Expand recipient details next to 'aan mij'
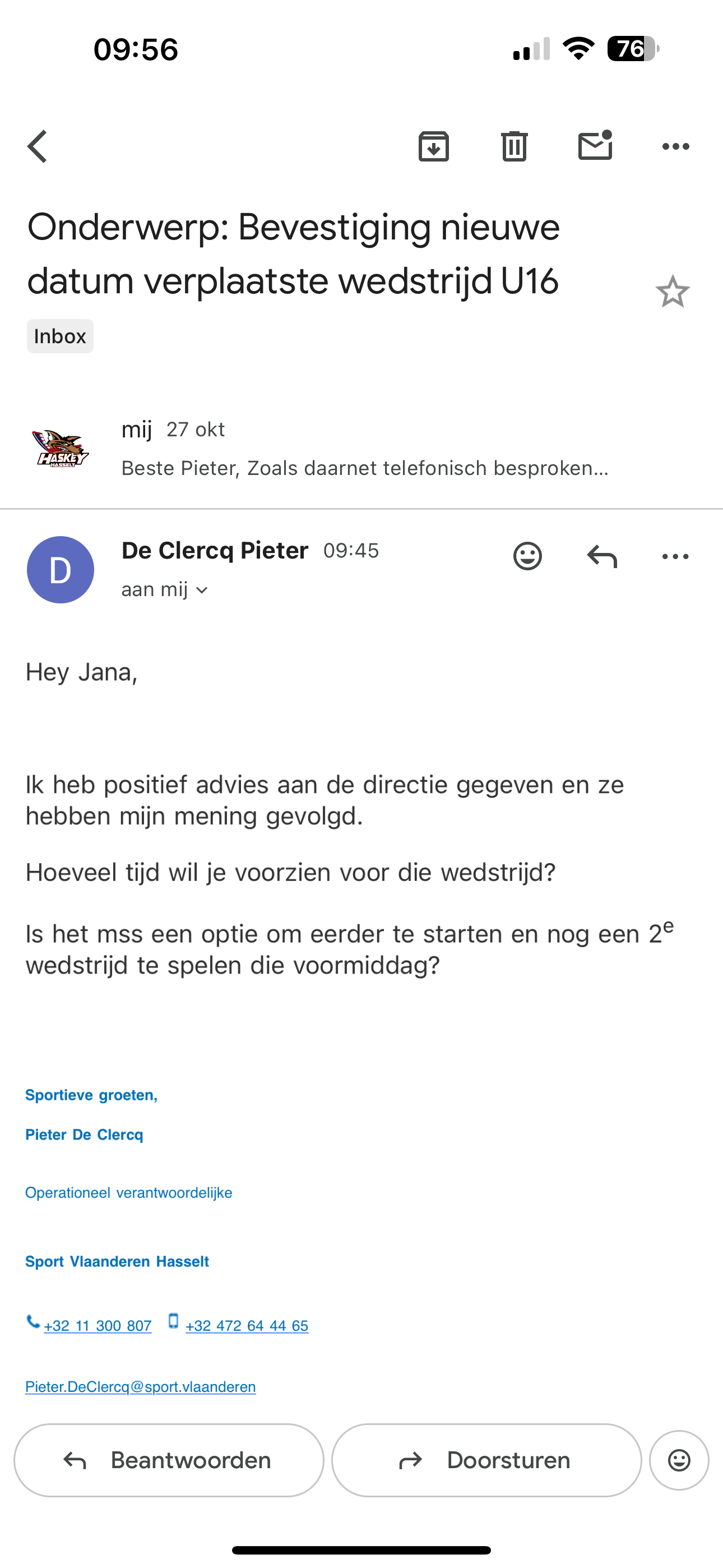The height and width of the screenshot is (1568, 723). tap(202, 590)
